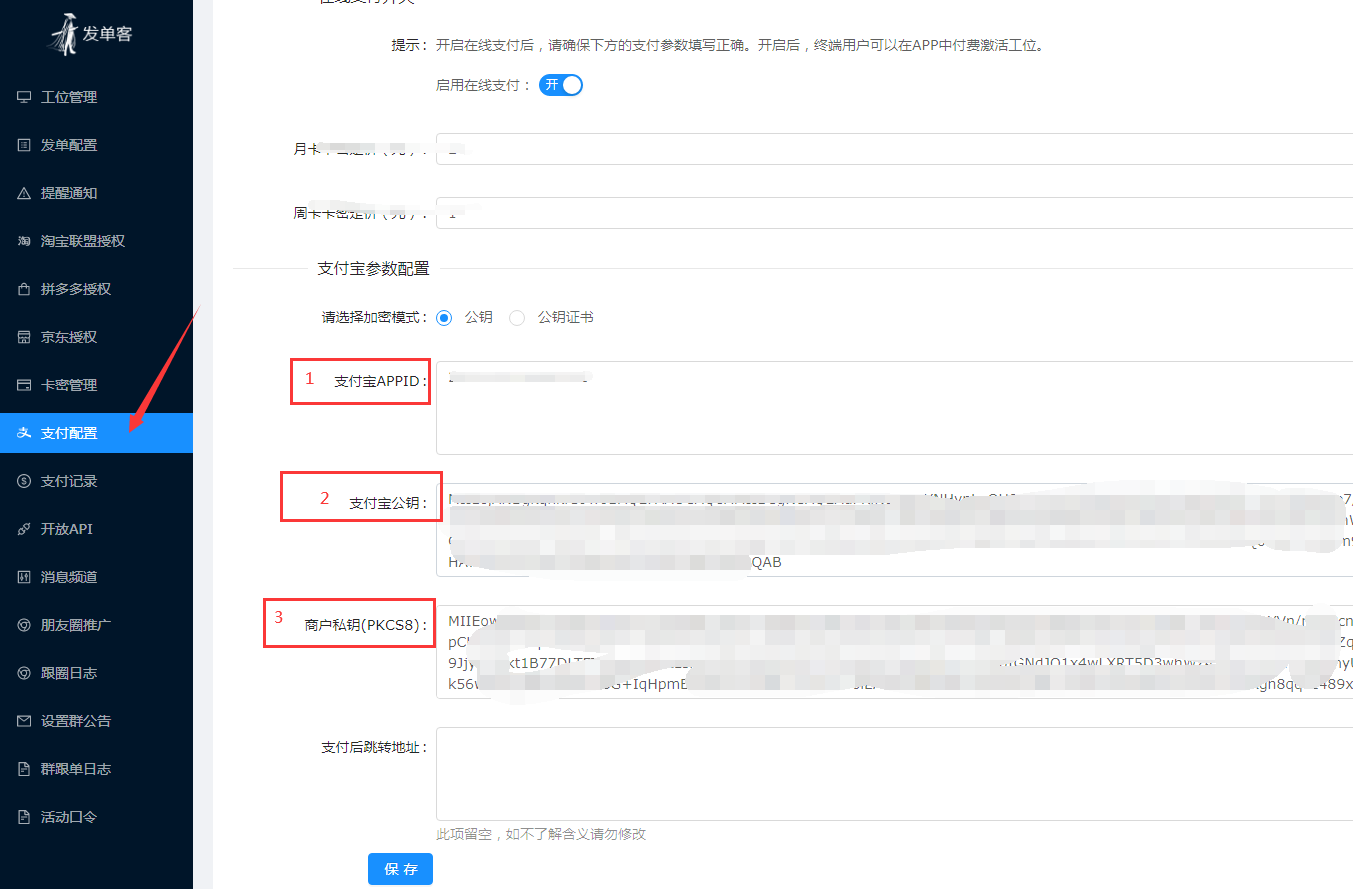View 支付记录 page

(96, 481)
